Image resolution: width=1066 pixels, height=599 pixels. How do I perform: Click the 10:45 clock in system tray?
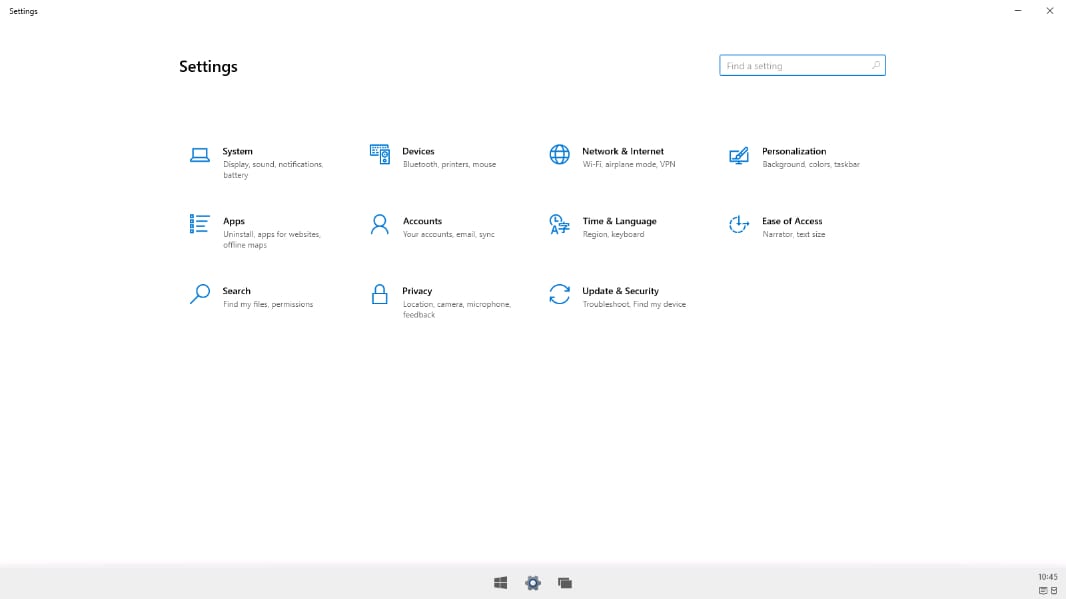pyautogui.click(x=1047, y=577)
